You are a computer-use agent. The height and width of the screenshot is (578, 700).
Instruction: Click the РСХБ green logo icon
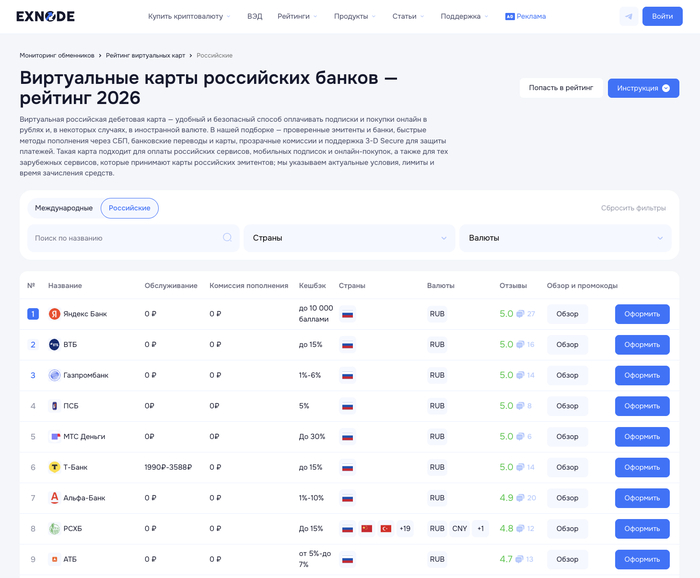[55, 529]
